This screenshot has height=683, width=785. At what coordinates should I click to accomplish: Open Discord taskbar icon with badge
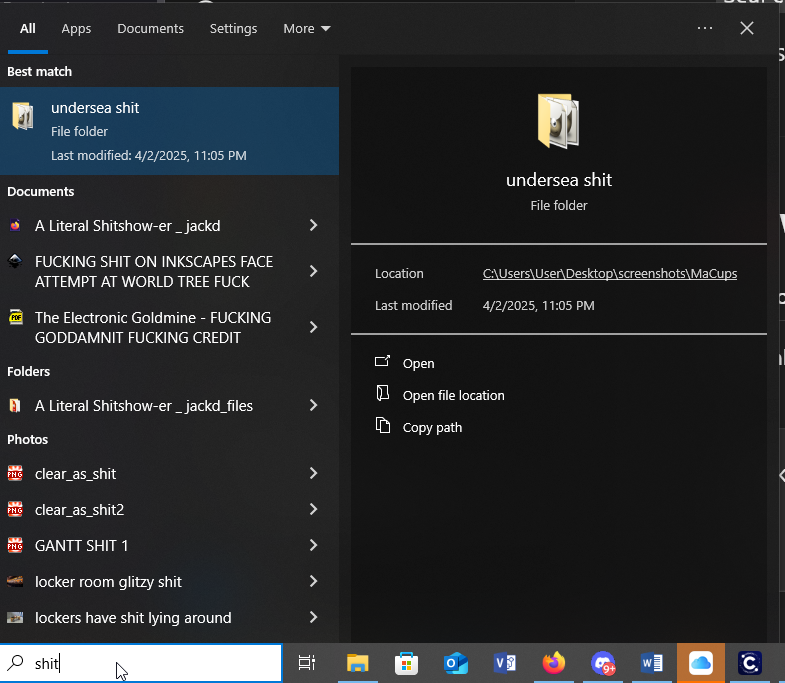tap(603, 663)
